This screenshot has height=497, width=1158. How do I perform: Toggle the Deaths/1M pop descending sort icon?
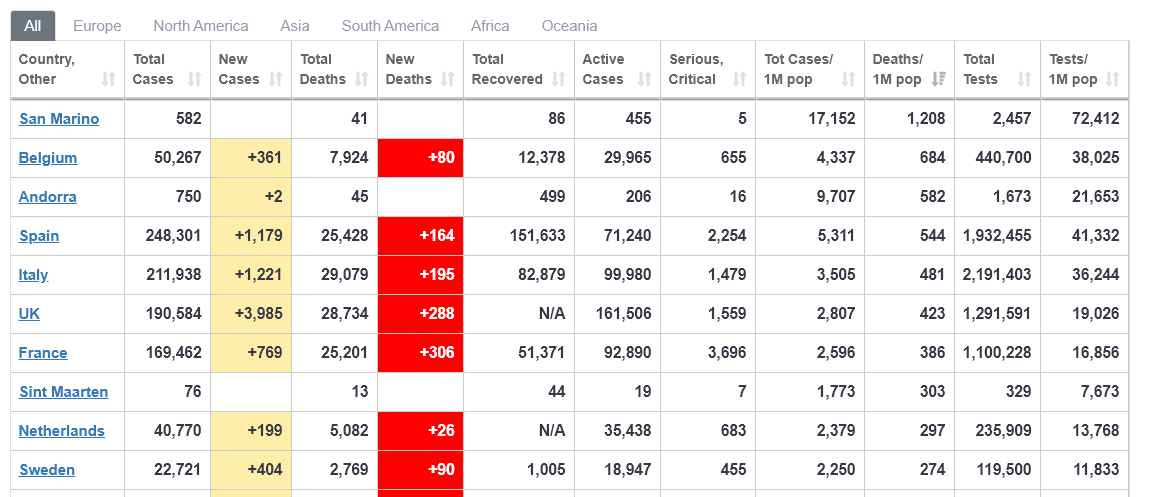[x=939, y=79]
